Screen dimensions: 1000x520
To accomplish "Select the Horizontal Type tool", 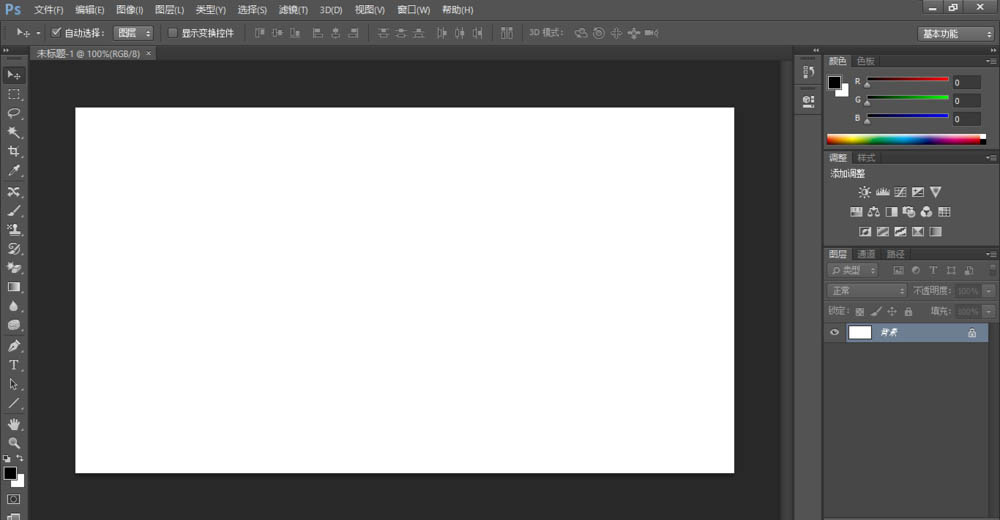I will coord(13,366).
